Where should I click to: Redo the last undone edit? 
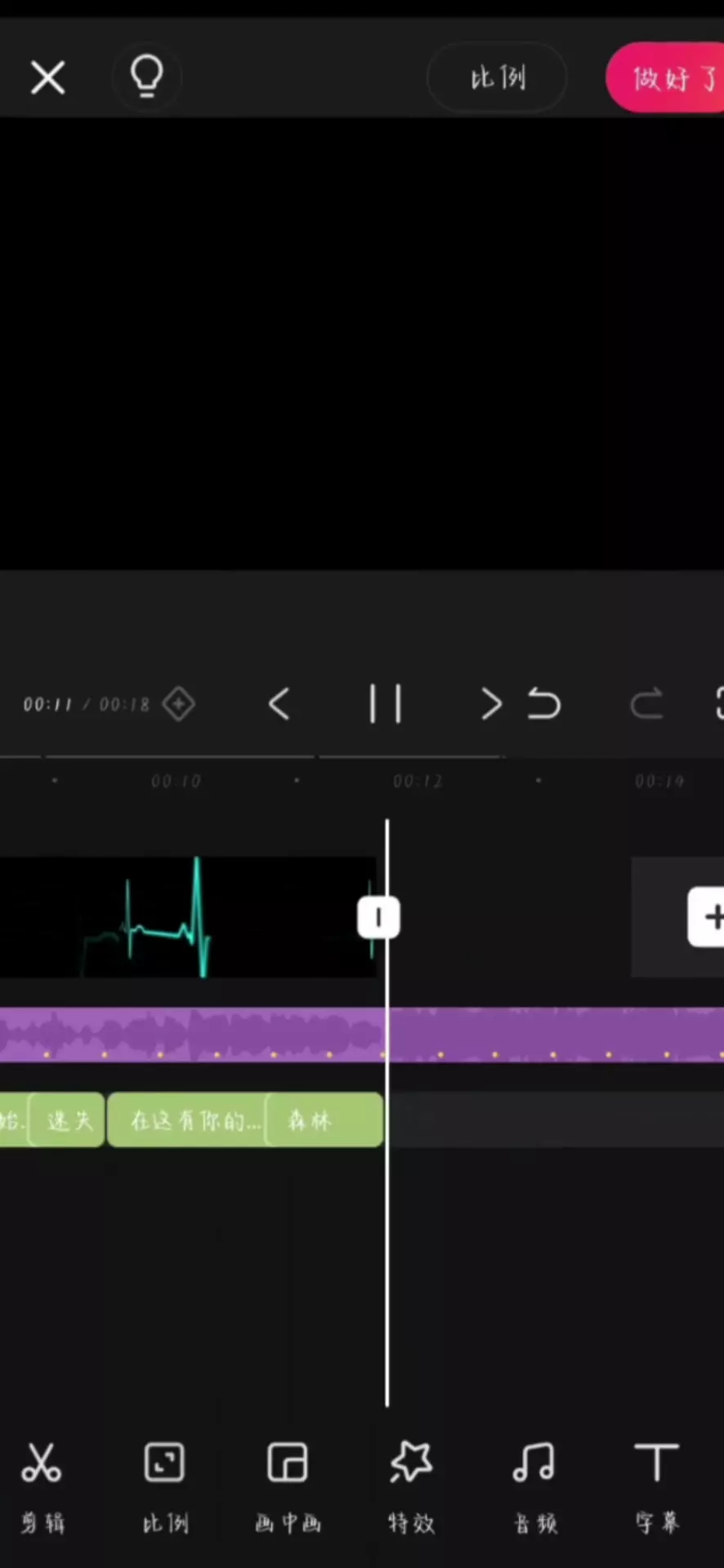coord(646,704)
